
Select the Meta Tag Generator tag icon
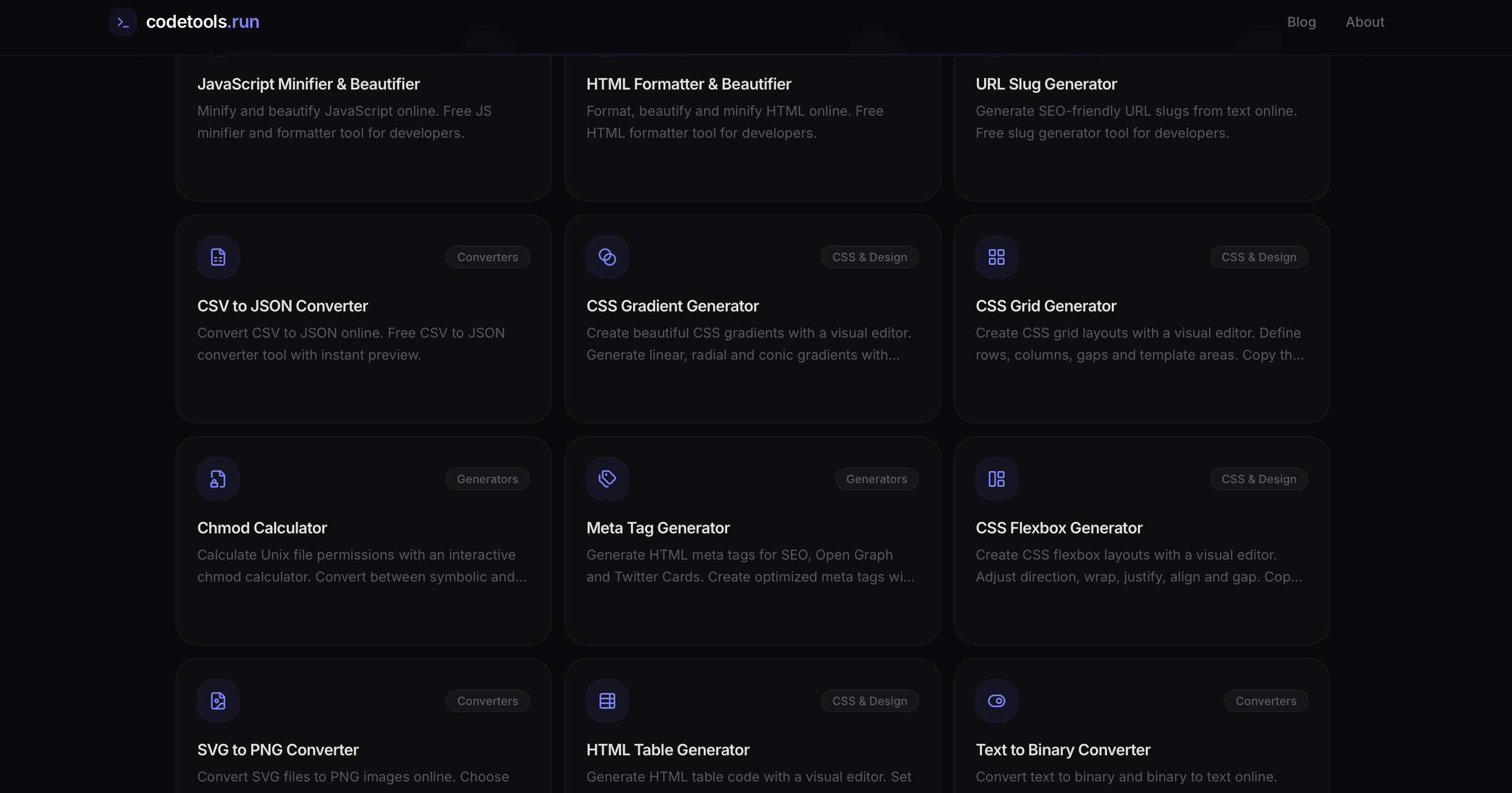point(607,479)
